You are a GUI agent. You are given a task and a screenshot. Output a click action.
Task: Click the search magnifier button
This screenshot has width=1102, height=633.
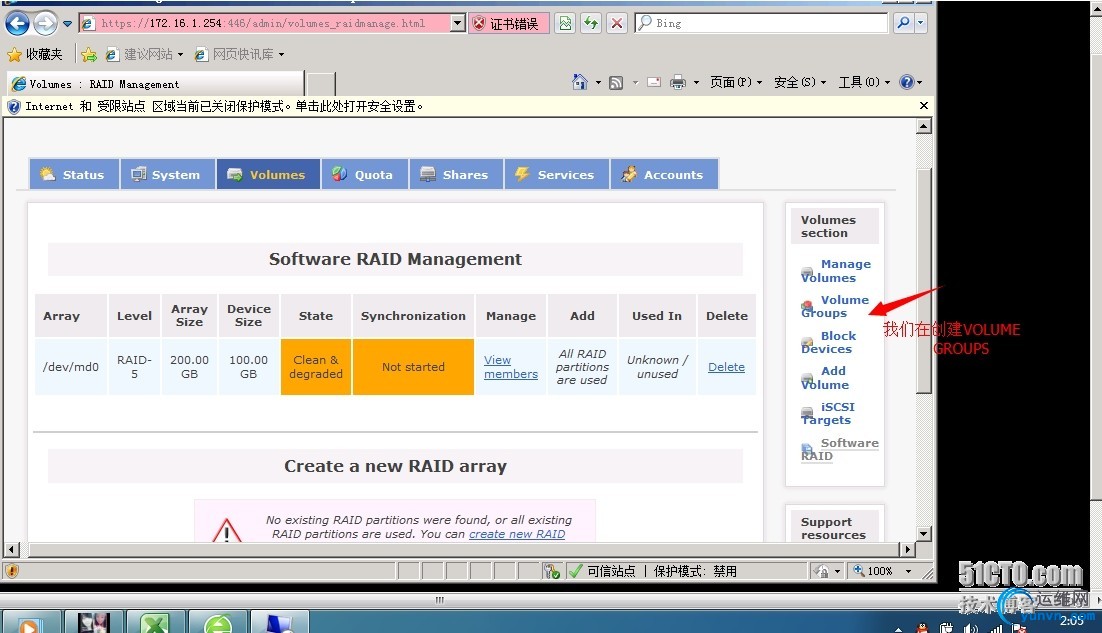tap(903, 23)
